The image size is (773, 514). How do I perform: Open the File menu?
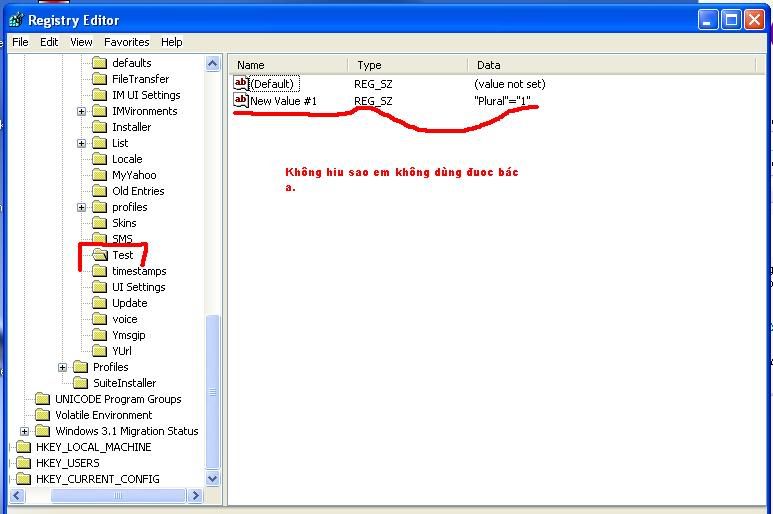point(20,42)
